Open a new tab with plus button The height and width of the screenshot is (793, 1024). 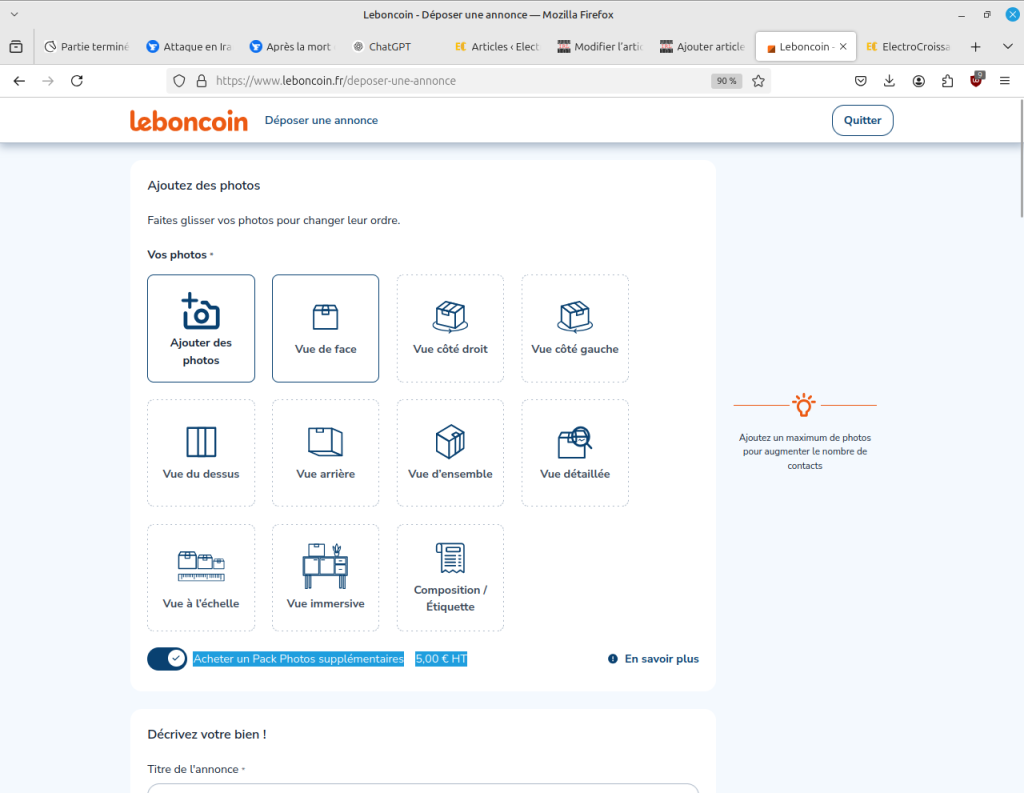(x=976, y=46)
